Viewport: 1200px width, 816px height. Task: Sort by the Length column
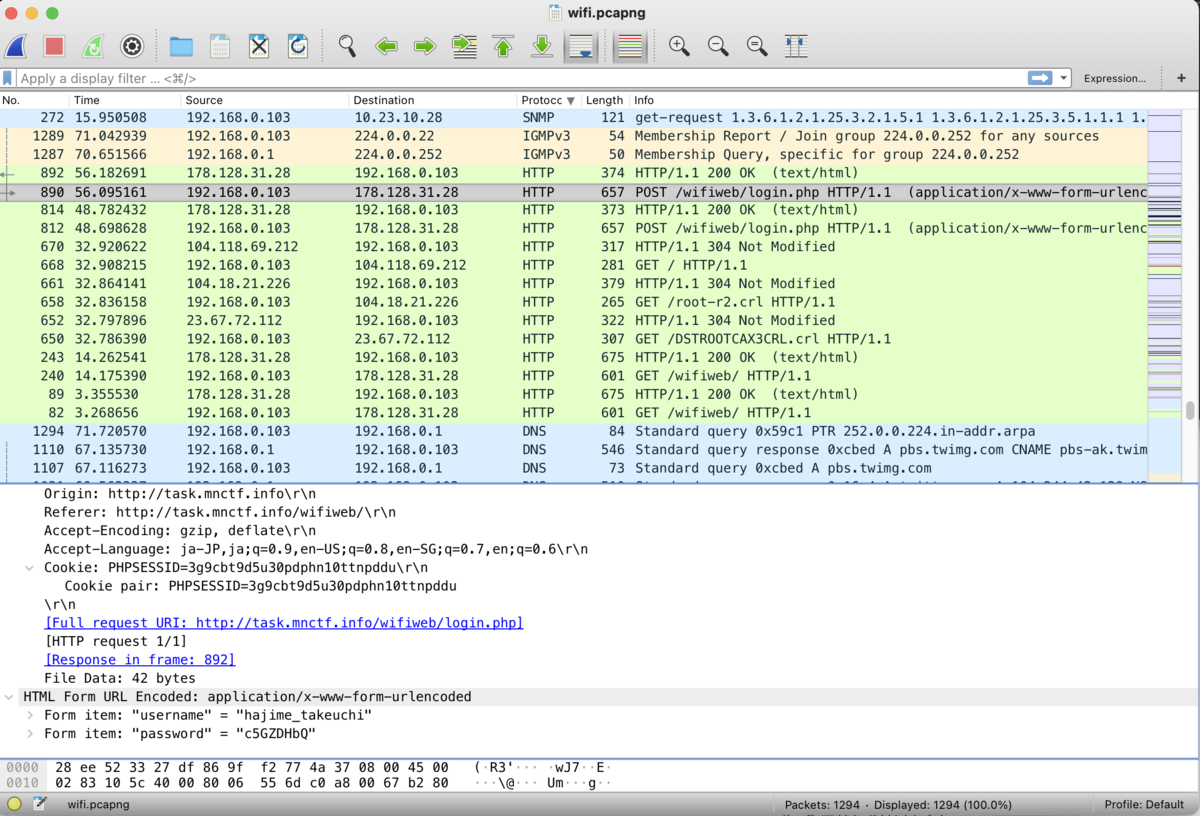(x=605, y=100)
